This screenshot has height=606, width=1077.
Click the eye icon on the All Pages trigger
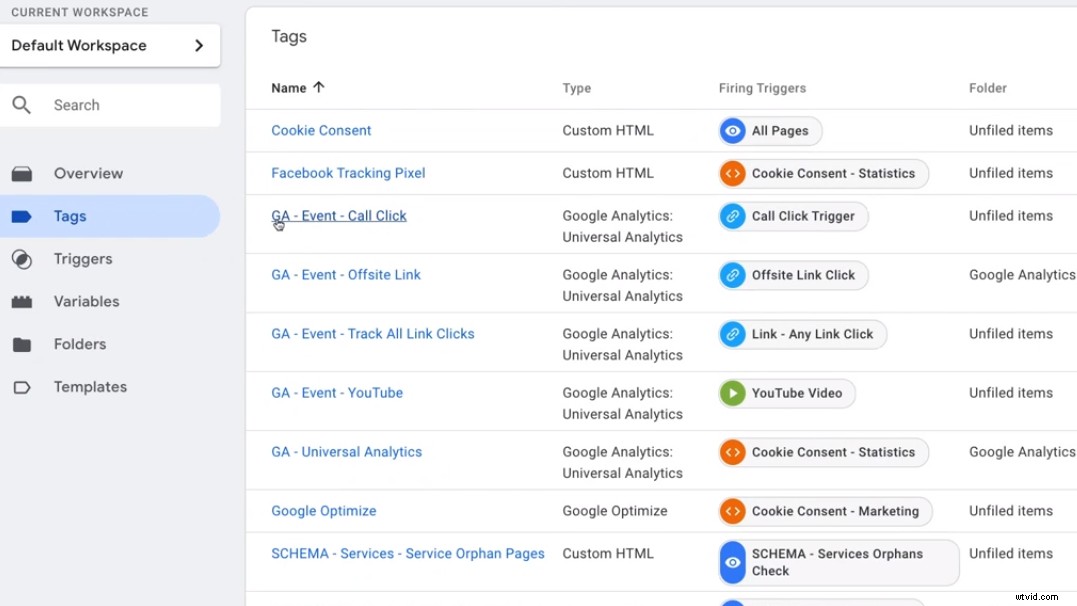coord(733,130)
